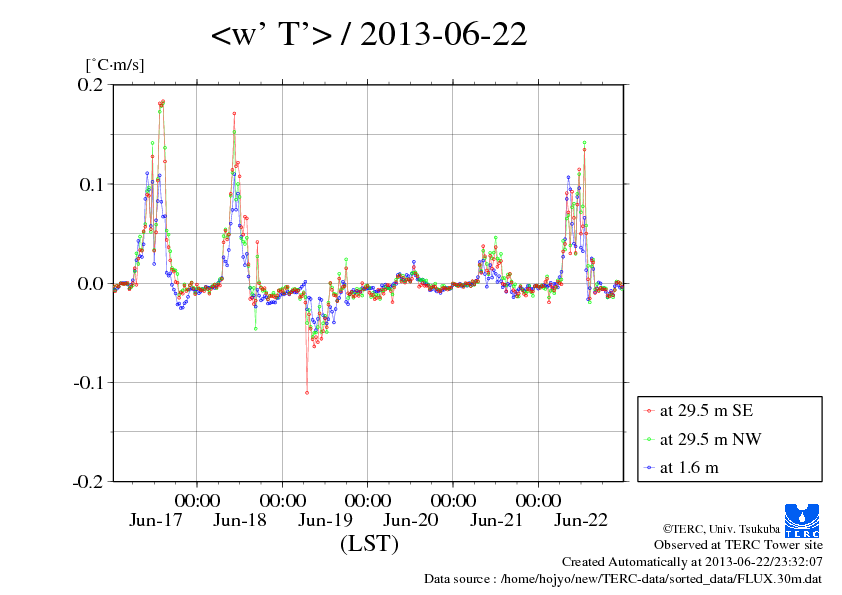The height and width of the screenshot is (595, 842).
Task: Click the blue marker beside '1.6 m'
Action: click(649, 468)
